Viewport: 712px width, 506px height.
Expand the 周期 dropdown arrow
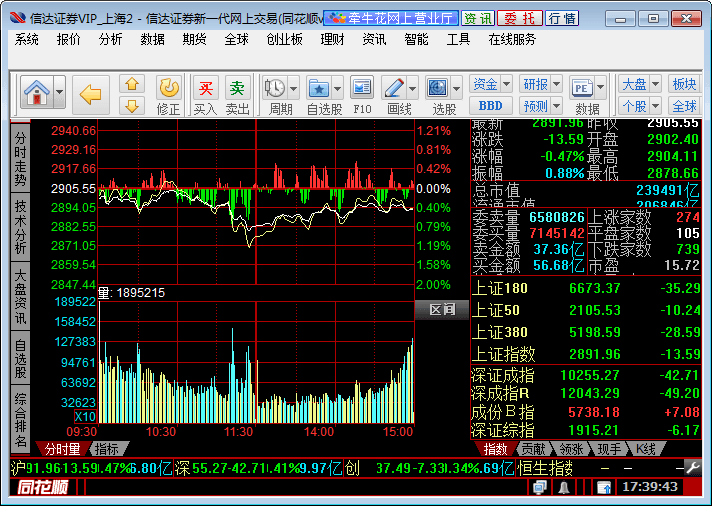pos(293,88)
